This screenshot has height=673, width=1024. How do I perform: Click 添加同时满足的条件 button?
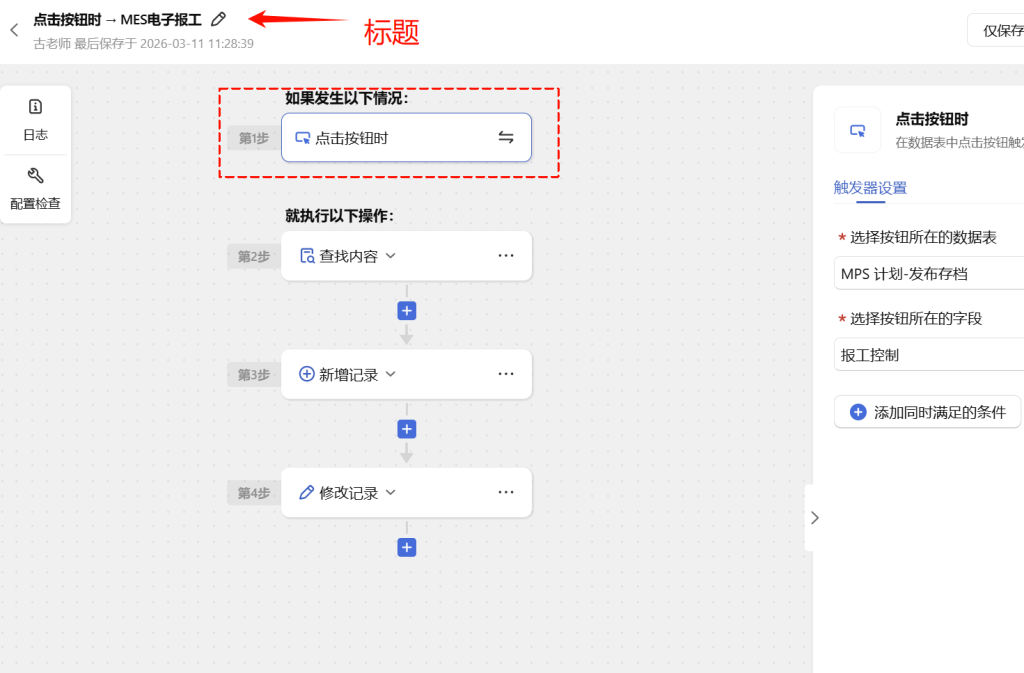coord(927,412)
